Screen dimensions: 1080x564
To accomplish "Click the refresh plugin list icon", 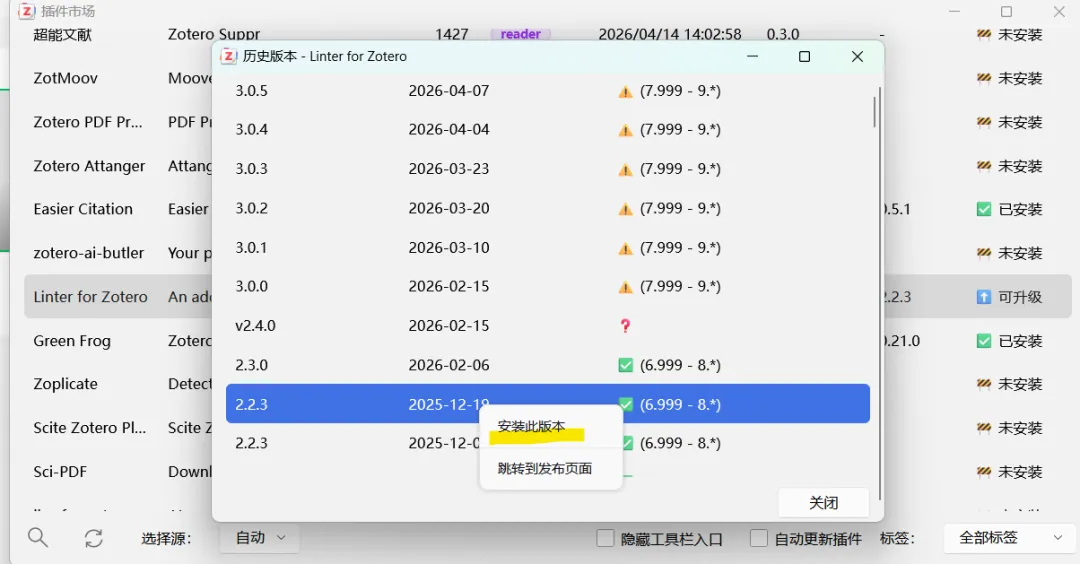I will tap(94, 538).
